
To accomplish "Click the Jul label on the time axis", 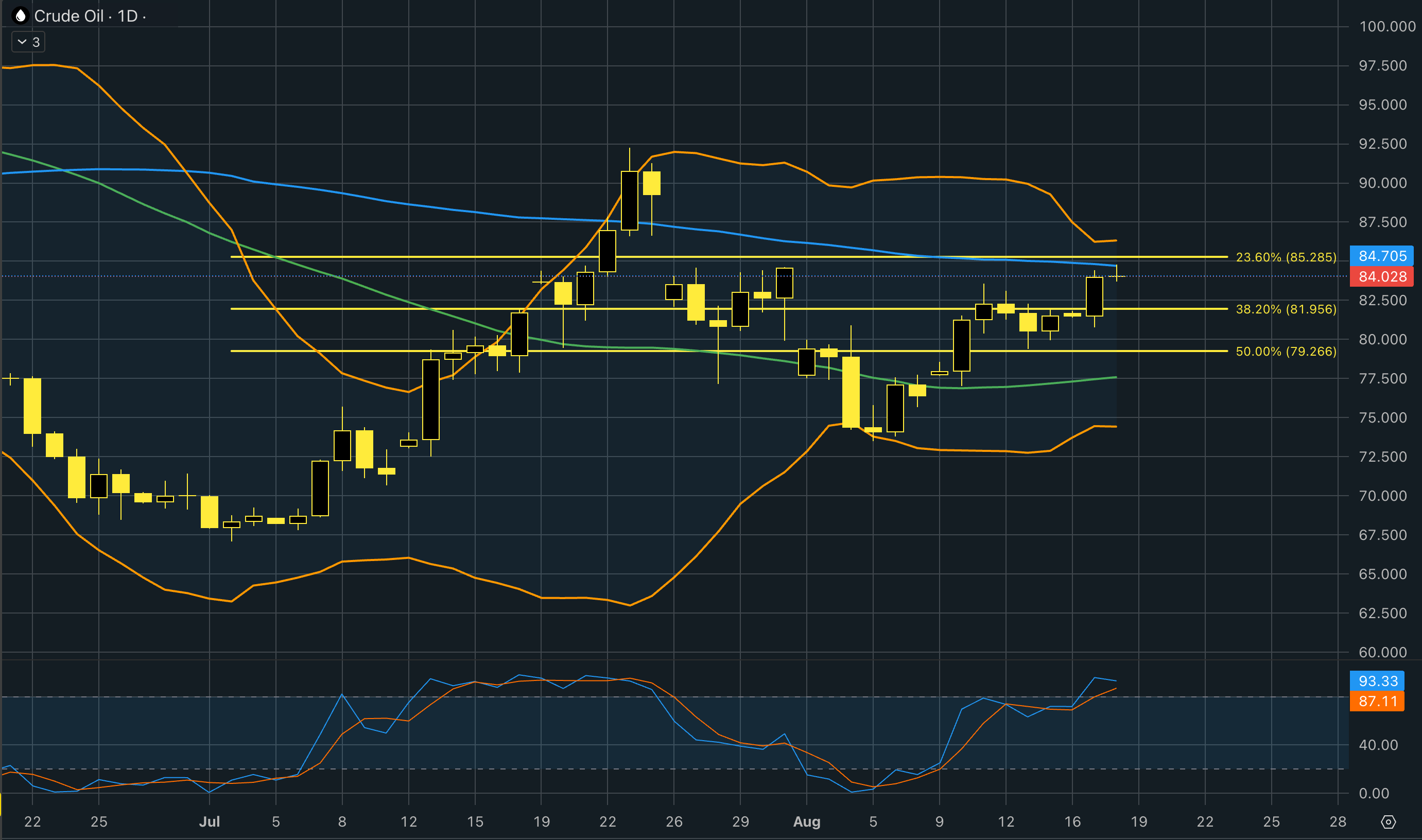I will (210, 821).
